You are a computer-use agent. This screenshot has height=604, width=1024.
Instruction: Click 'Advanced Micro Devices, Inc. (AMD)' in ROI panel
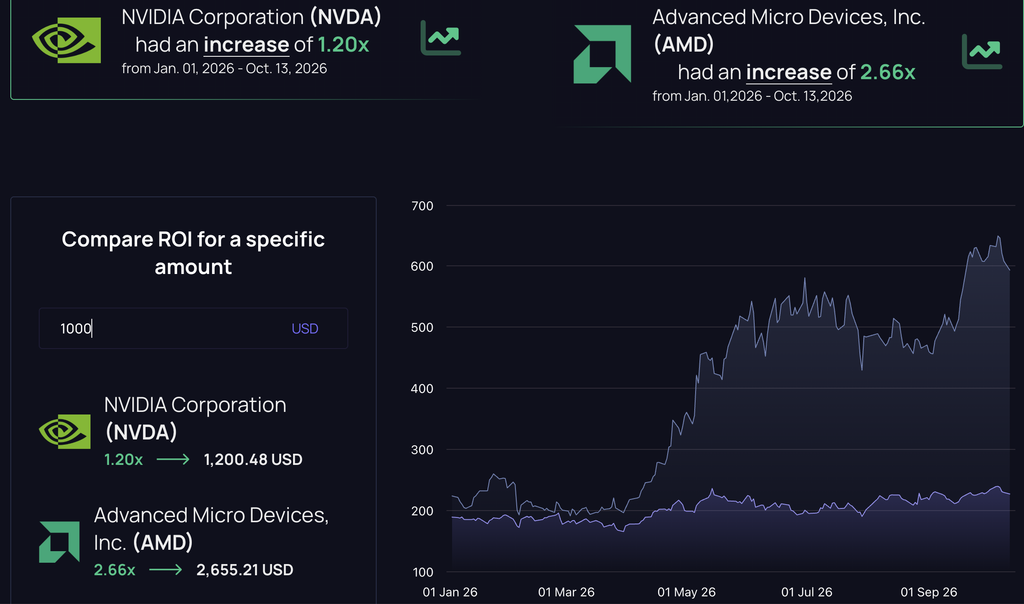pos(211,529)
